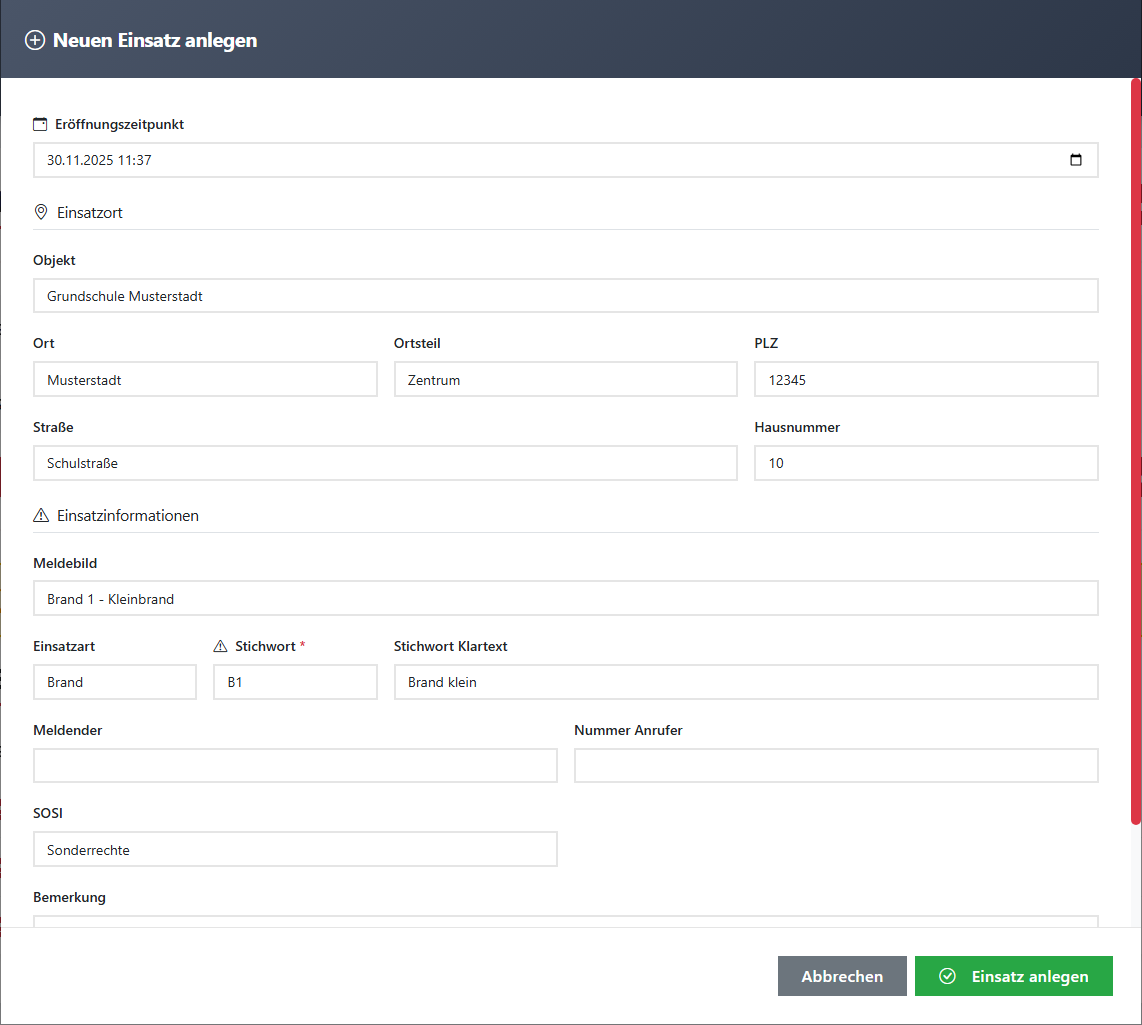This screenshot has height=1025, width=1142.
Task: Click the warning triangle next to Stichwort
Action: point(221,647)
